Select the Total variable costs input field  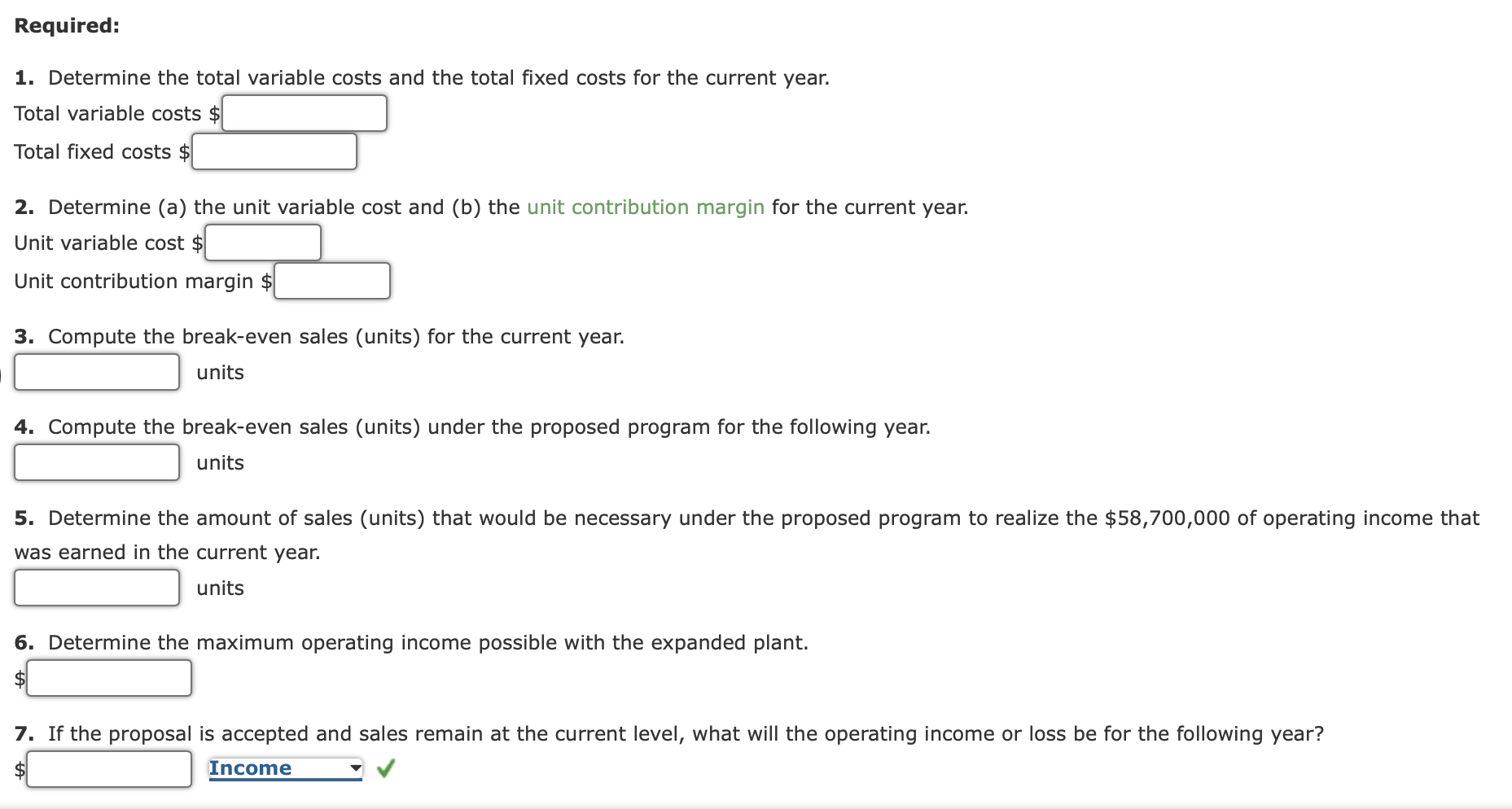pos(304,112)
